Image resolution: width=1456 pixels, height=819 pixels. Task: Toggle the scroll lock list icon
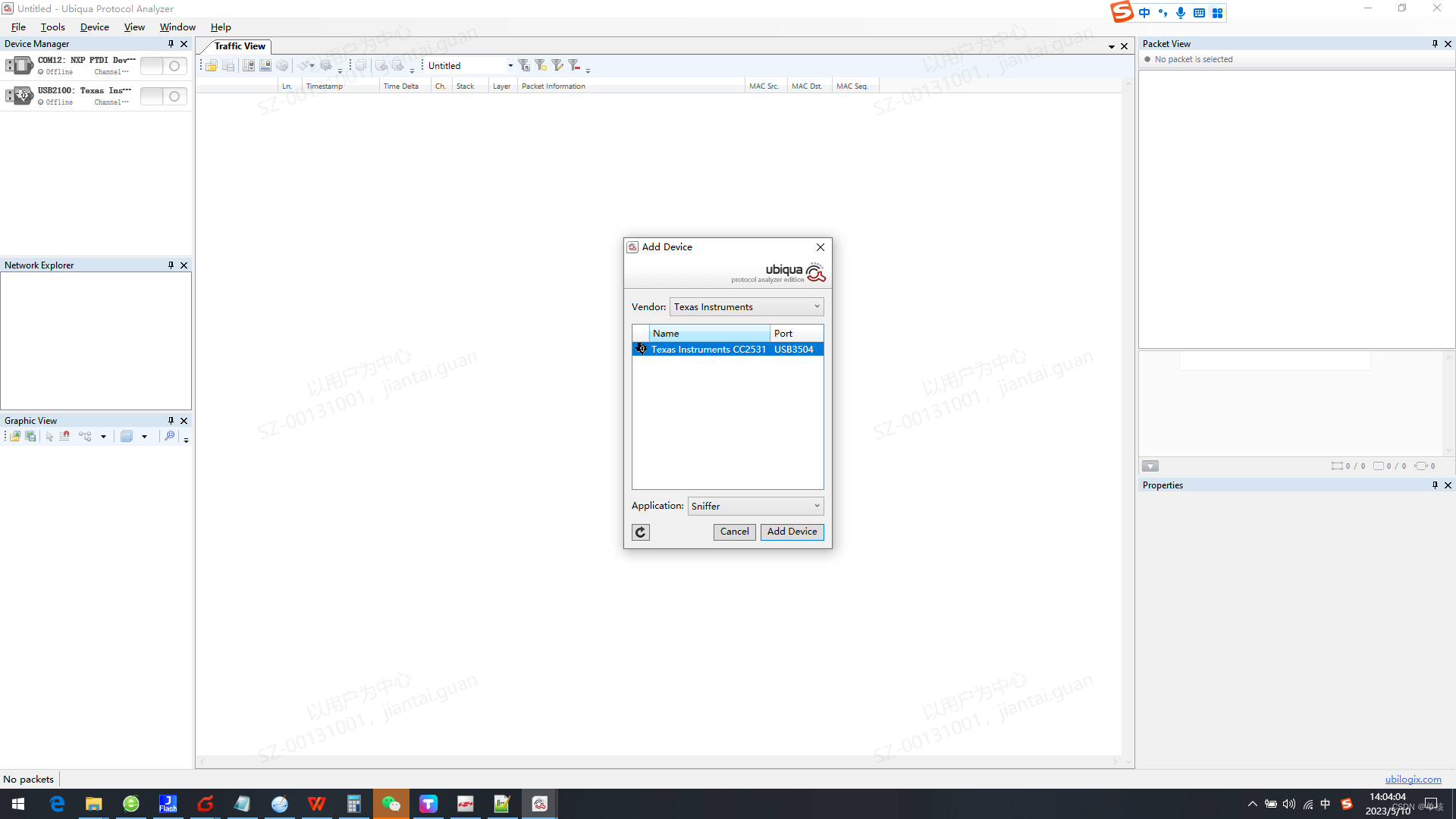click(249, 66)
